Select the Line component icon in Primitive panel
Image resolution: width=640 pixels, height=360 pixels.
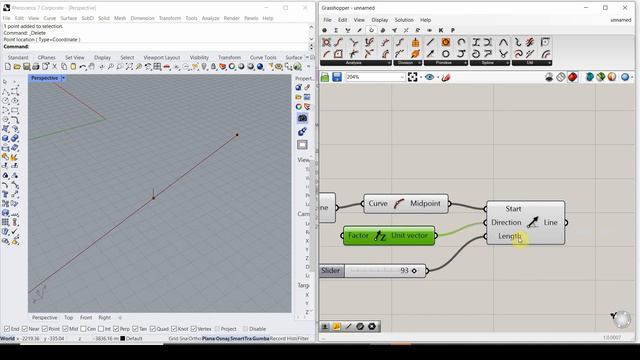(430, 42)
